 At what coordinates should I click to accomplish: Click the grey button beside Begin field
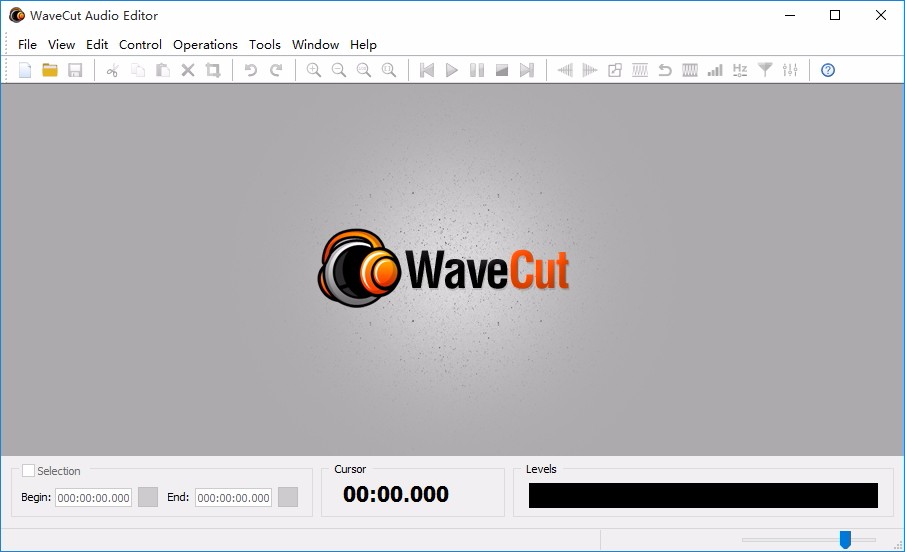tap(148, 497)
